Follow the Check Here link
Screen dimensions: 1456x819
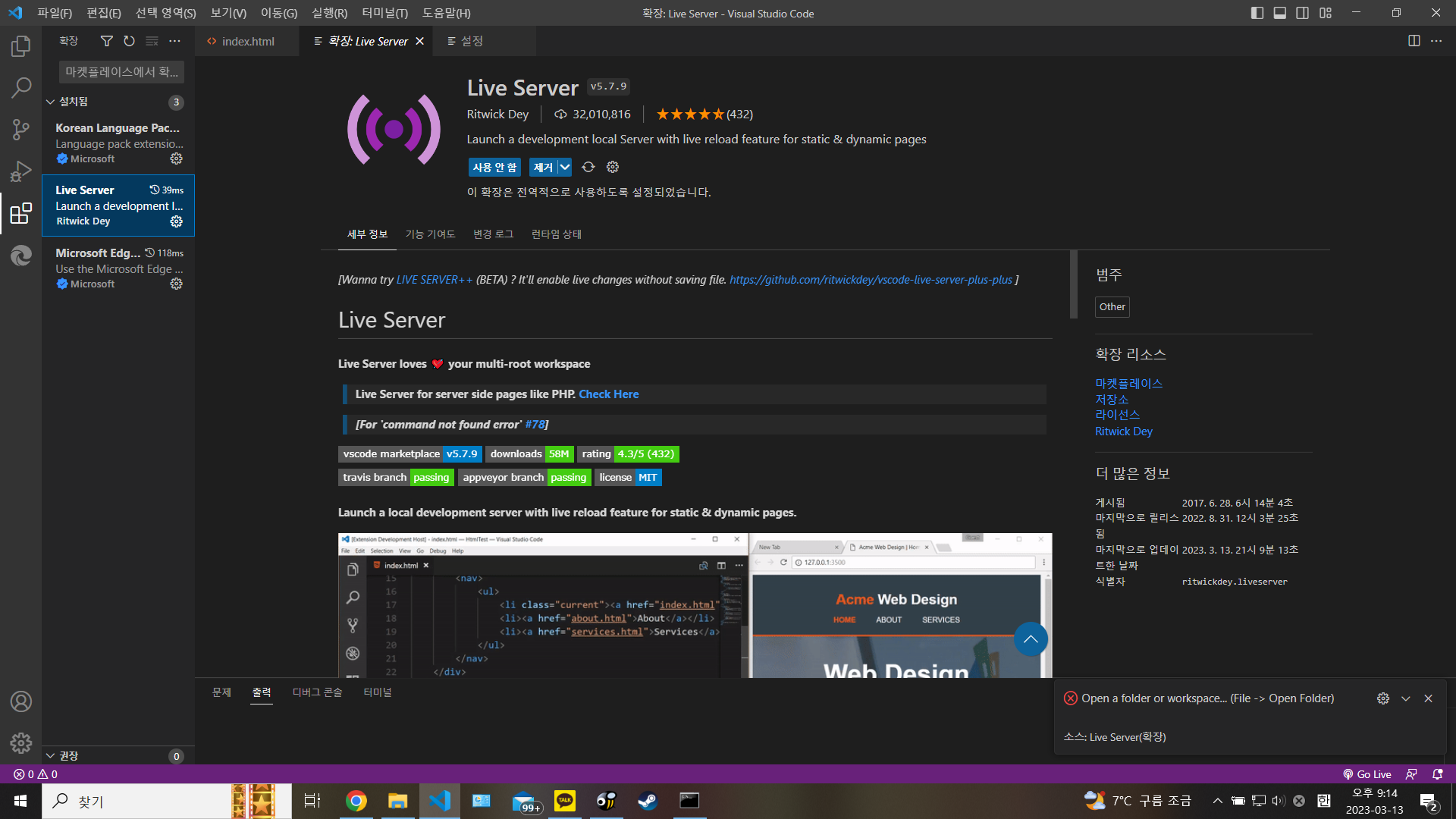pos(609,394)
